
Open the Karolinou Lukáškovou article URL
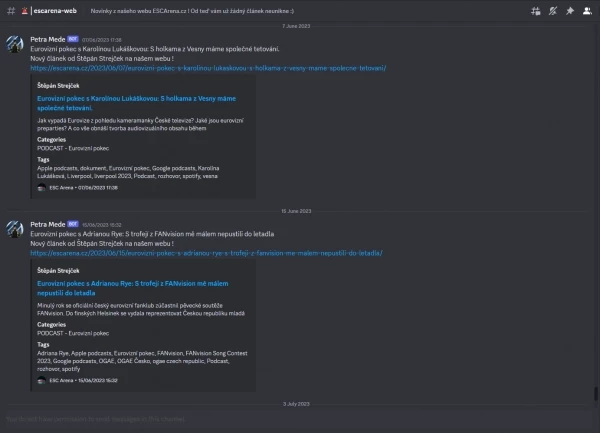pyautogui.click(x=208, y=68)
